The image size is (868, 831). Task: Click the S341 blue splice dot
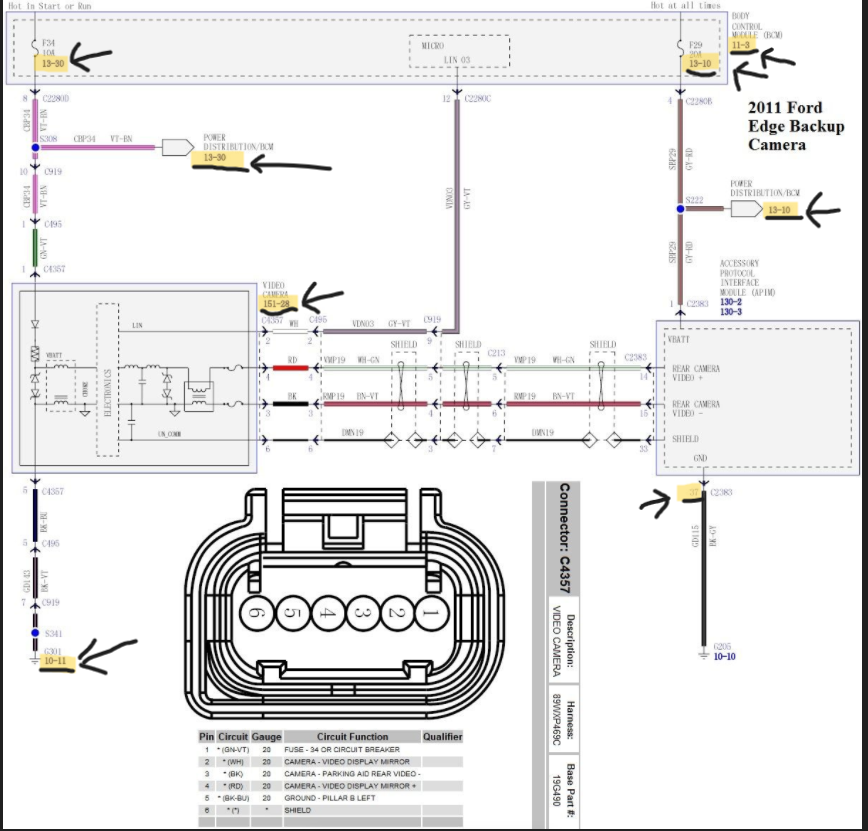[36, 634]
